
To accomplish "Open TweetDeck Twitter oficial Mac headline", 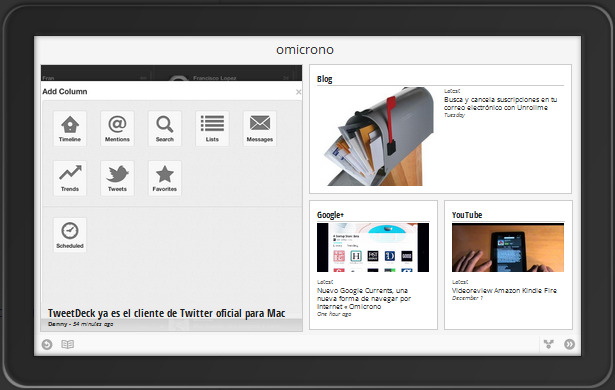I will click(167, 313).
